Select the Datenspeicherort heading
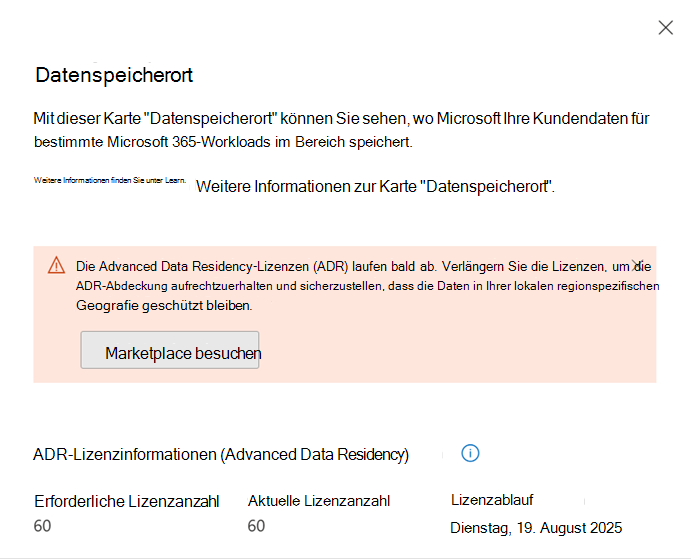Viewport: 691px width, 559px height. point(114,75)
